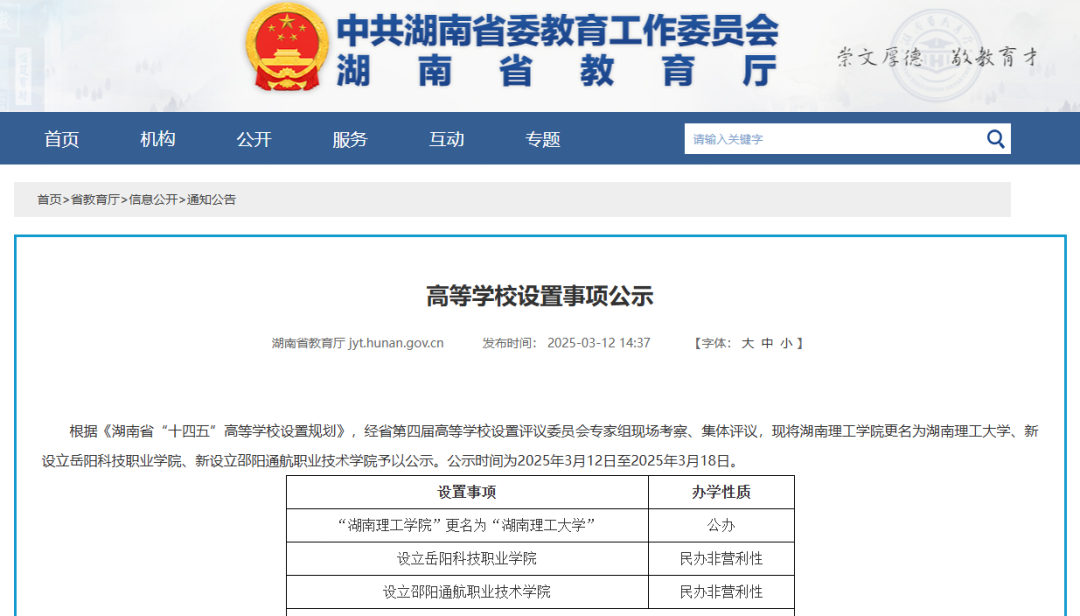
Task: Set font size to small (小)
Action: (x=786, y=343)
